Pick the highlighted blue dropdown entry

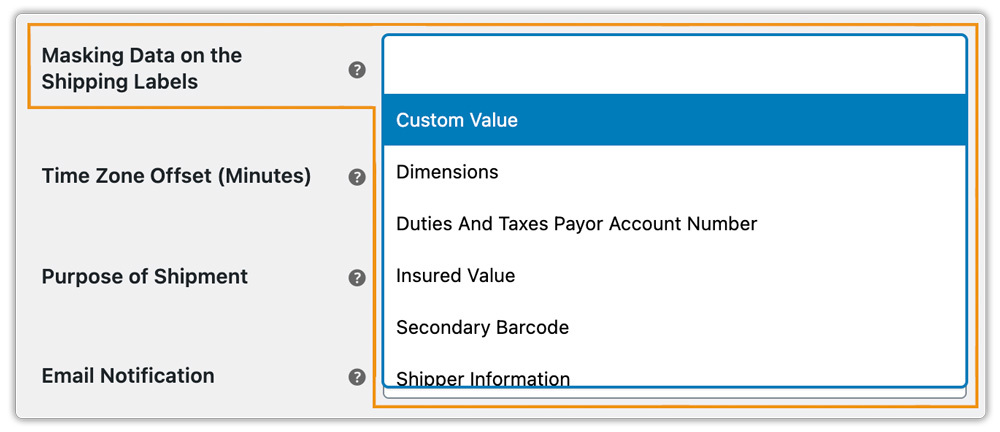tap(674, 120)
